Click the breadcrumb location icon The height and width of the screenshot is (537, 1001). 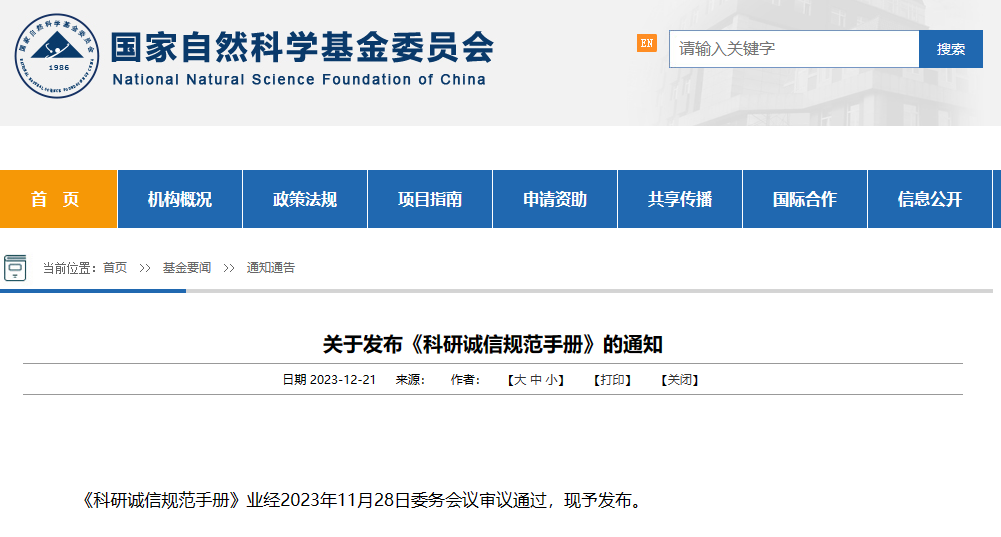[15, 268]
